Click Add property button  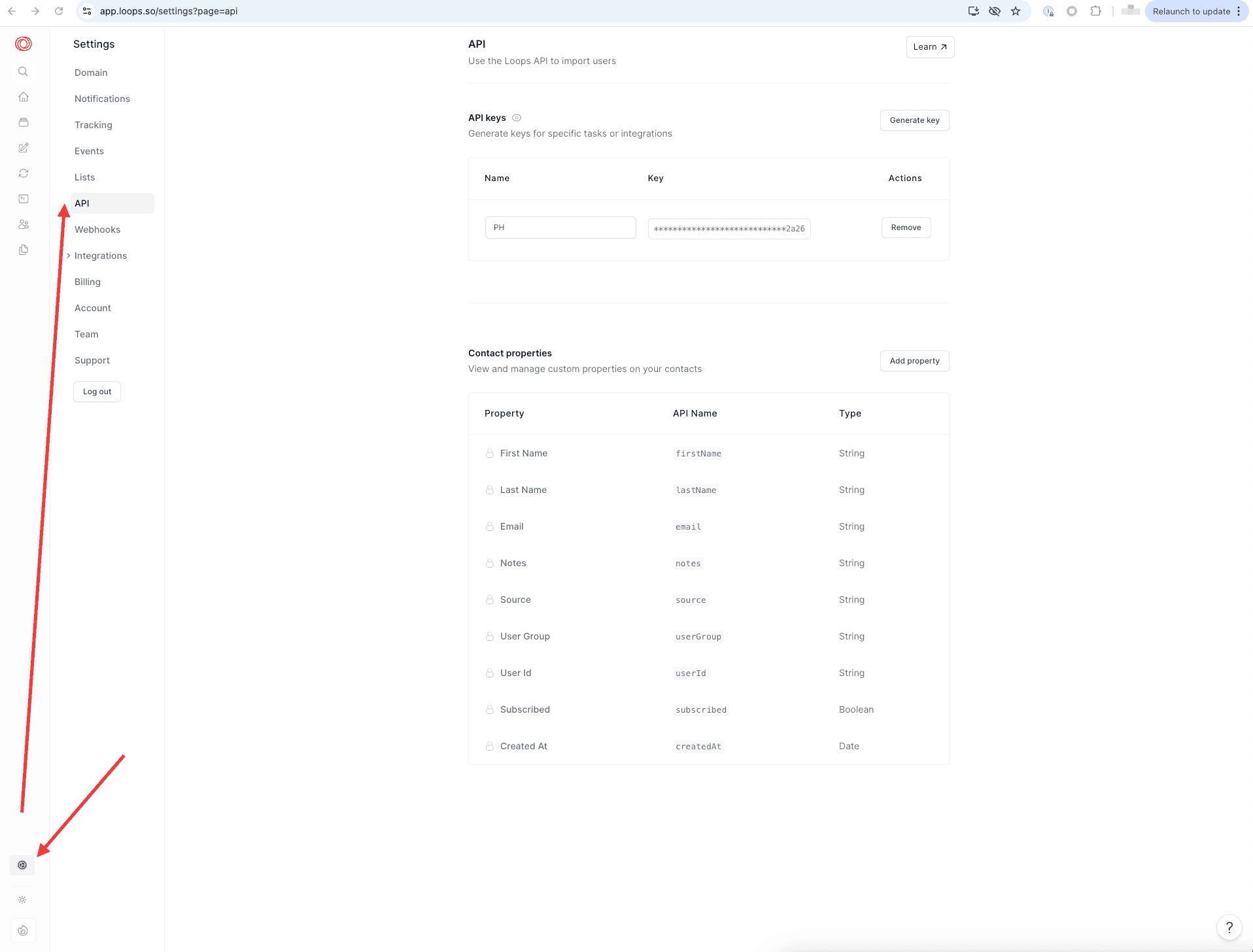click(x=914, y=361)
